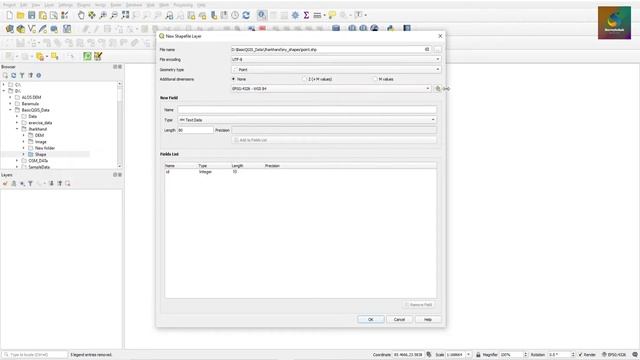Screen dimensions: 640x360
Task: Open EPSG:4326 - WGS 84 CRS dropdown
Action: (x=331, y=89)
